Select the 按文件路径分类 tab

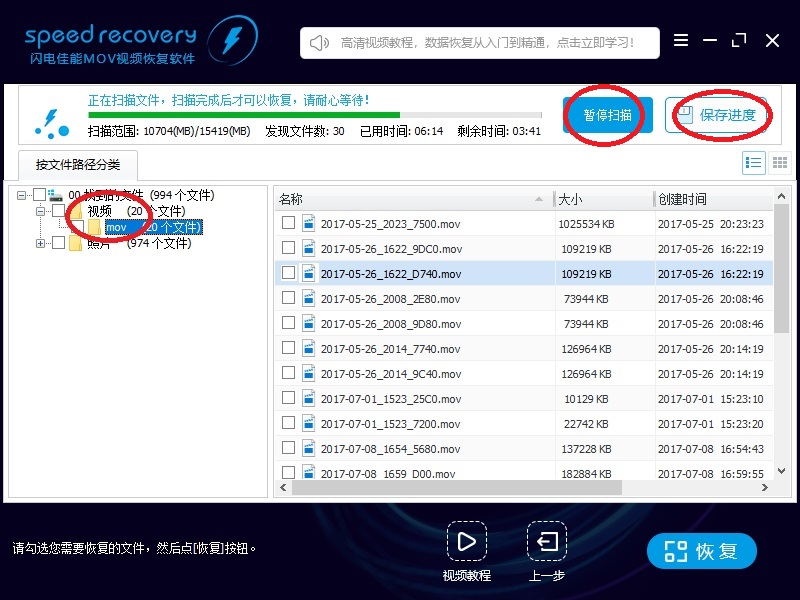click(77, 165)
